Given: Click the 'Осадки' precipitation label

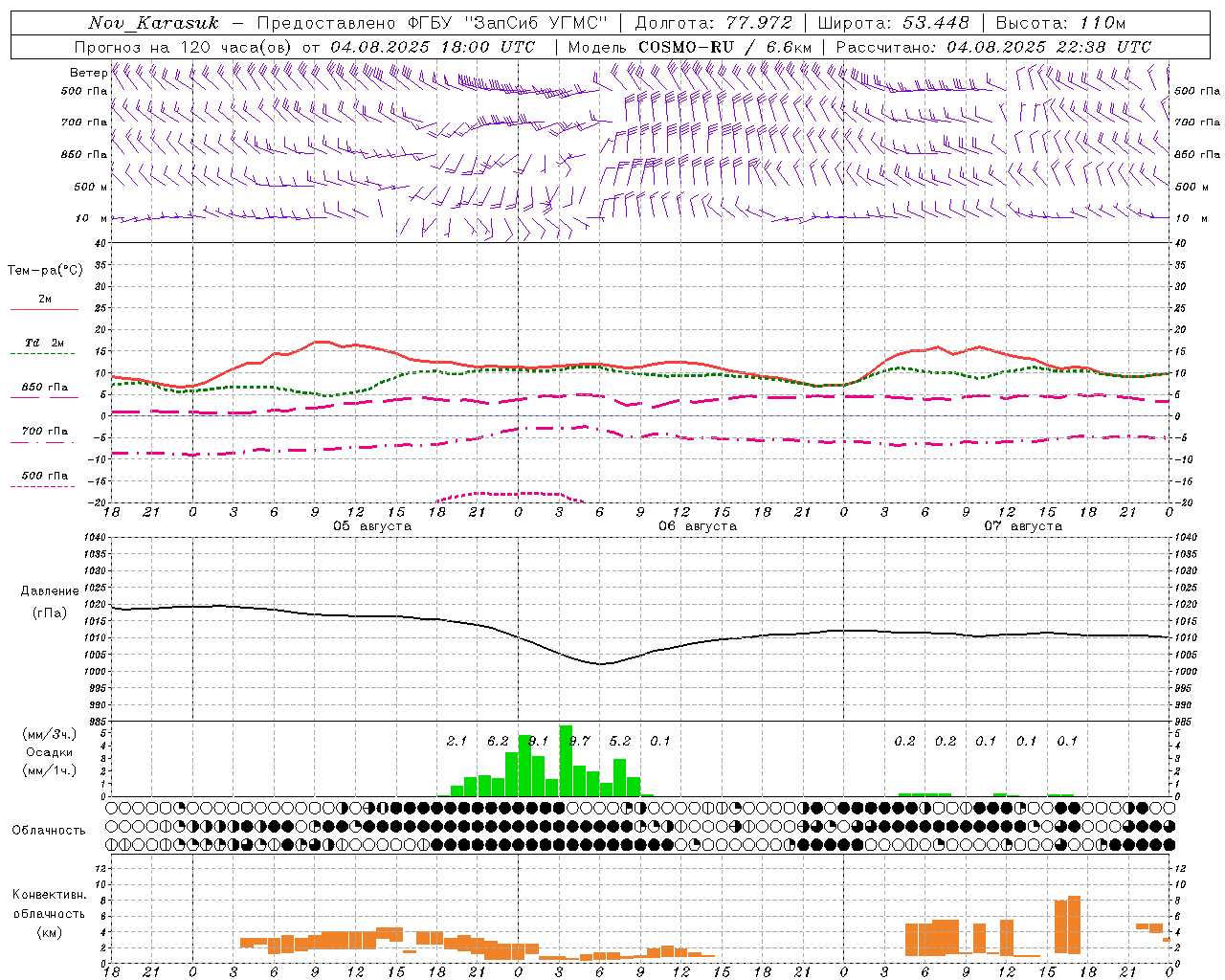Looking at the screenshot, I should pos(50,752).
